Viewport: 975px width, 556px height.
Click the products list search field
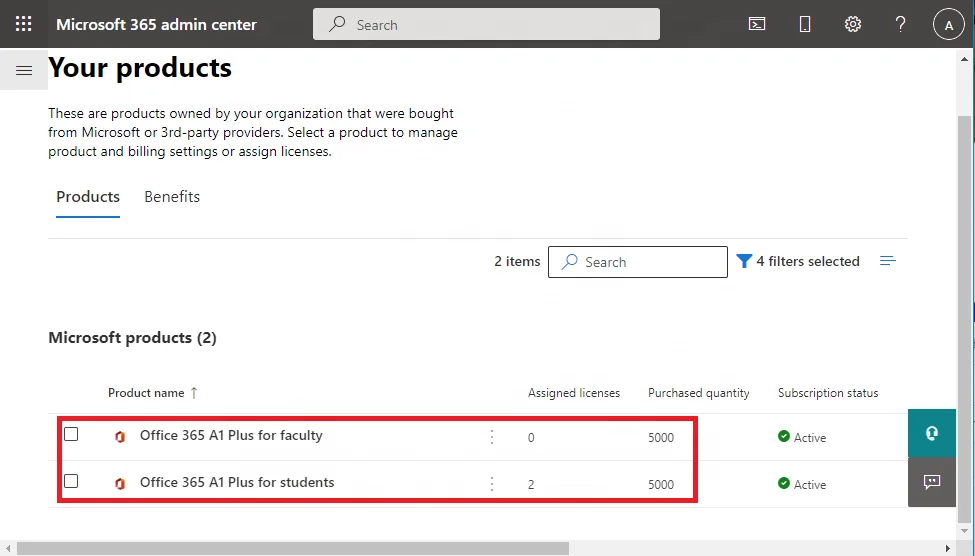click(637, 262)
